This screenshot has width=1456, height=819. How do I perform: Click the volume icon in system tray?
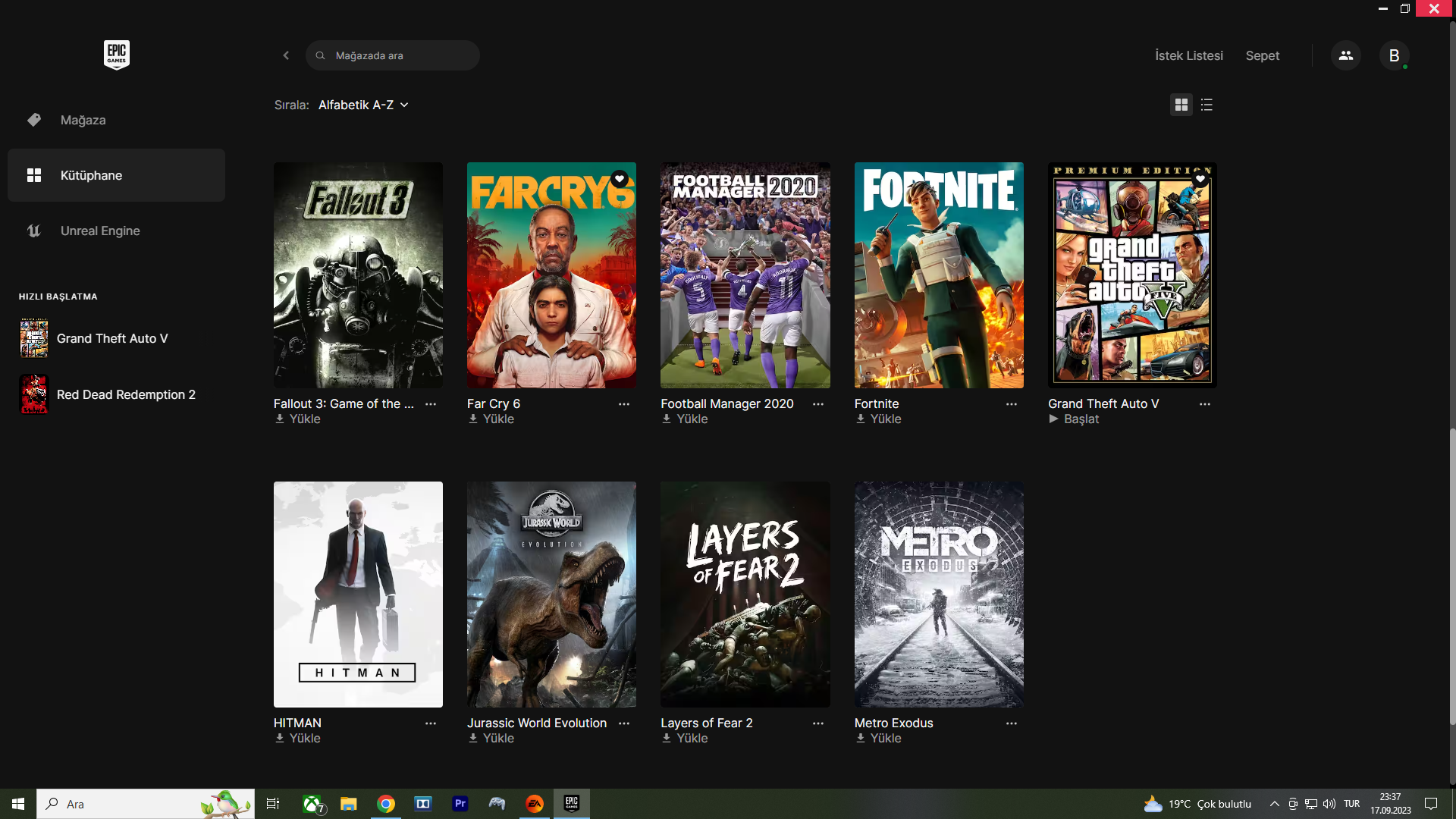[1329, 804]
